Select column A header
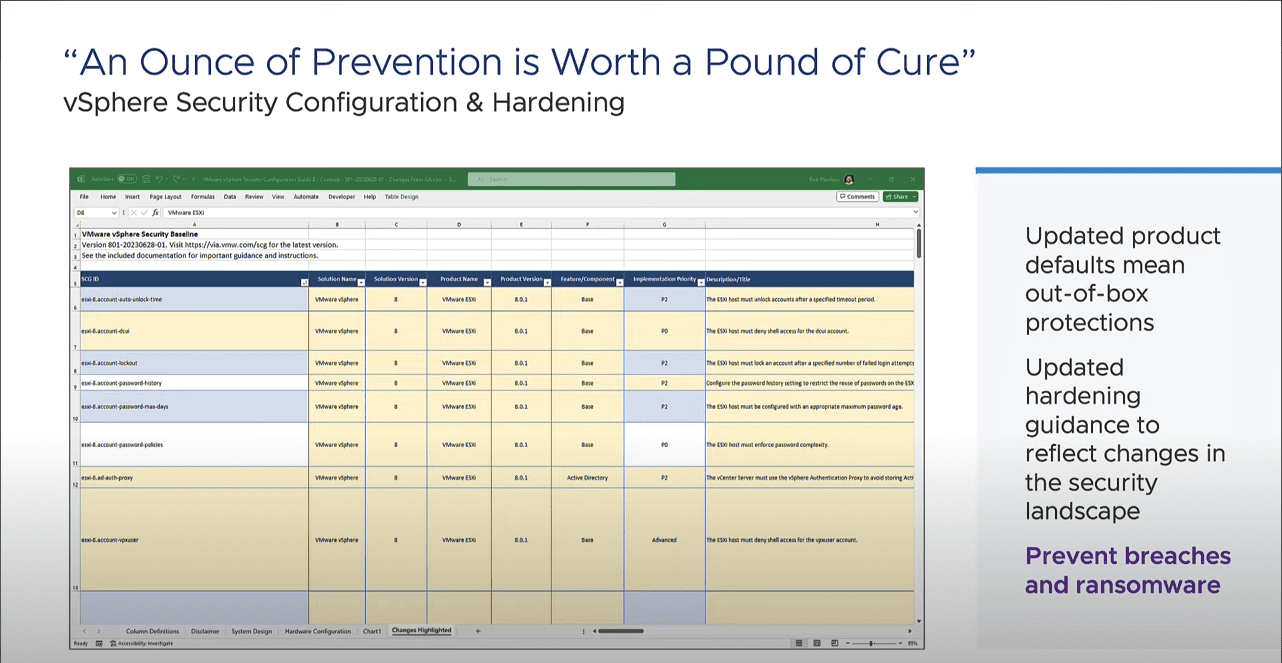Image resolution: width=1282 pixels, height=663 pixels. click(x=194, y=224)
